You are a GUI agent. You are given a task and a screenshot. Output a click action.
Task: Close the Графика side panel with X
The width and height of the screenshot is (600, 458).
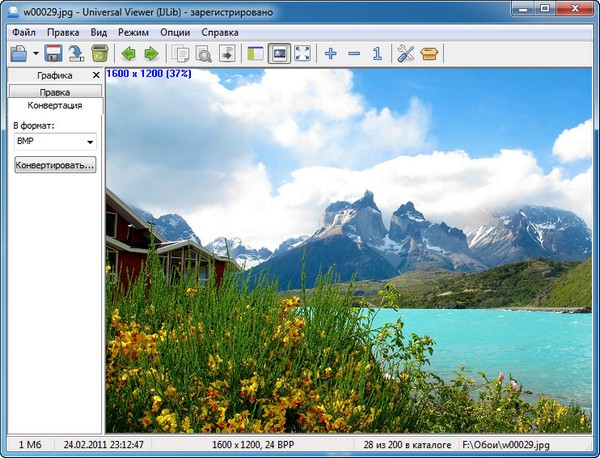pos(96,75)
